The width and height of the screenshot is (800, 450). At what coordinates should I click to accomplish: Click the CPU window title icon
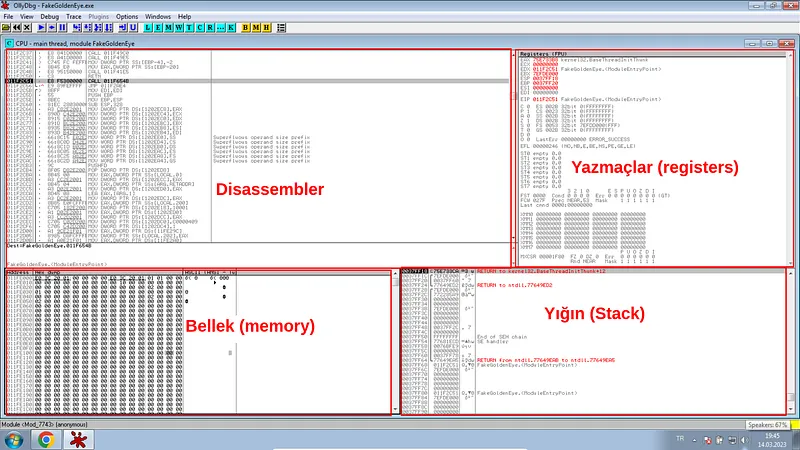coord(9,43)
